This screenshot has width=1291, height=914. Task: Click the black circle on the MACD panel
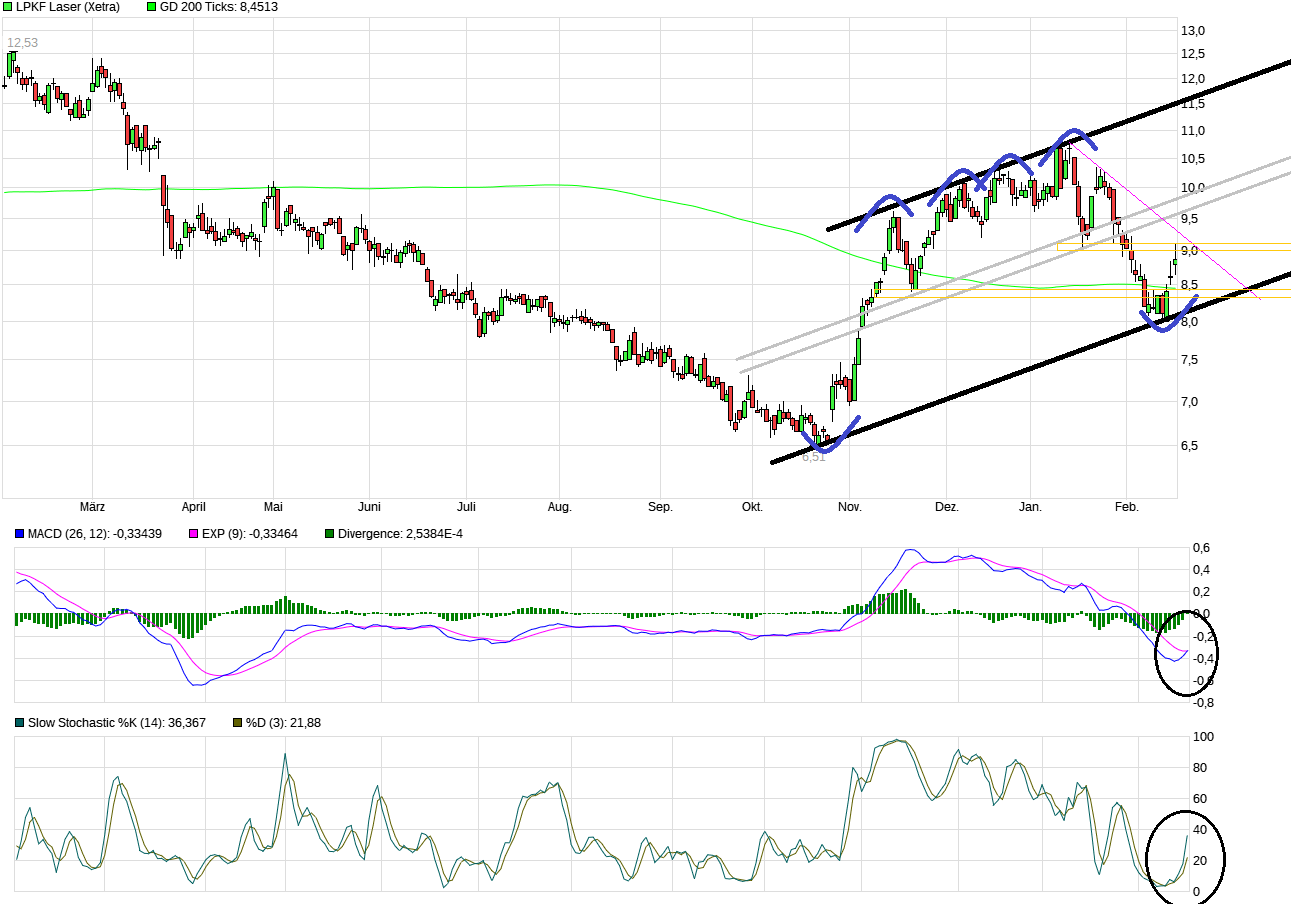pyautogui.click(x=1189, y=652)
